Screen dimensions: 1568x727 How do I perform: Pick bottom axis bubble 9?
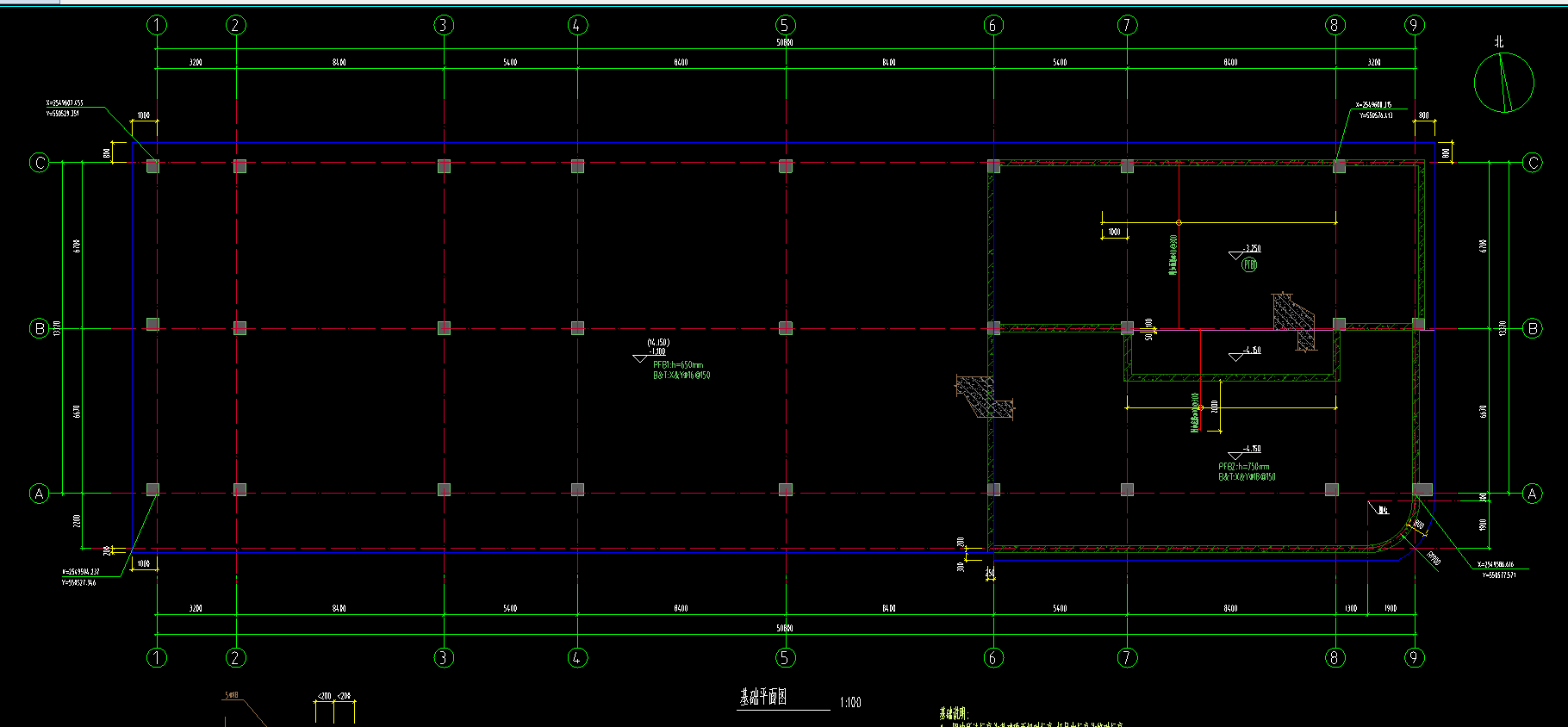point(1415,658)
